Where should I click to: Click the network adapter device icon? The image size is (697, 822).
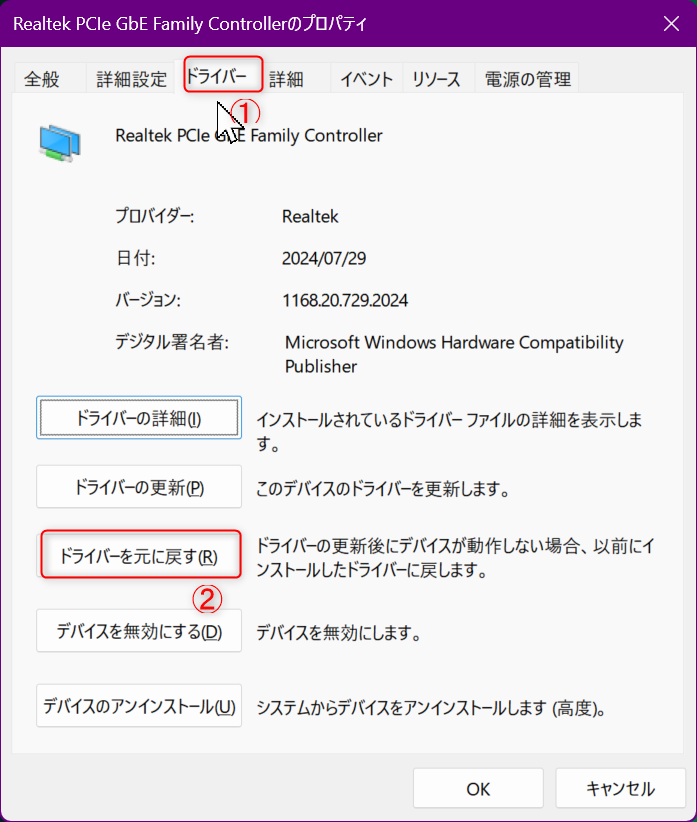click(60, 143)
